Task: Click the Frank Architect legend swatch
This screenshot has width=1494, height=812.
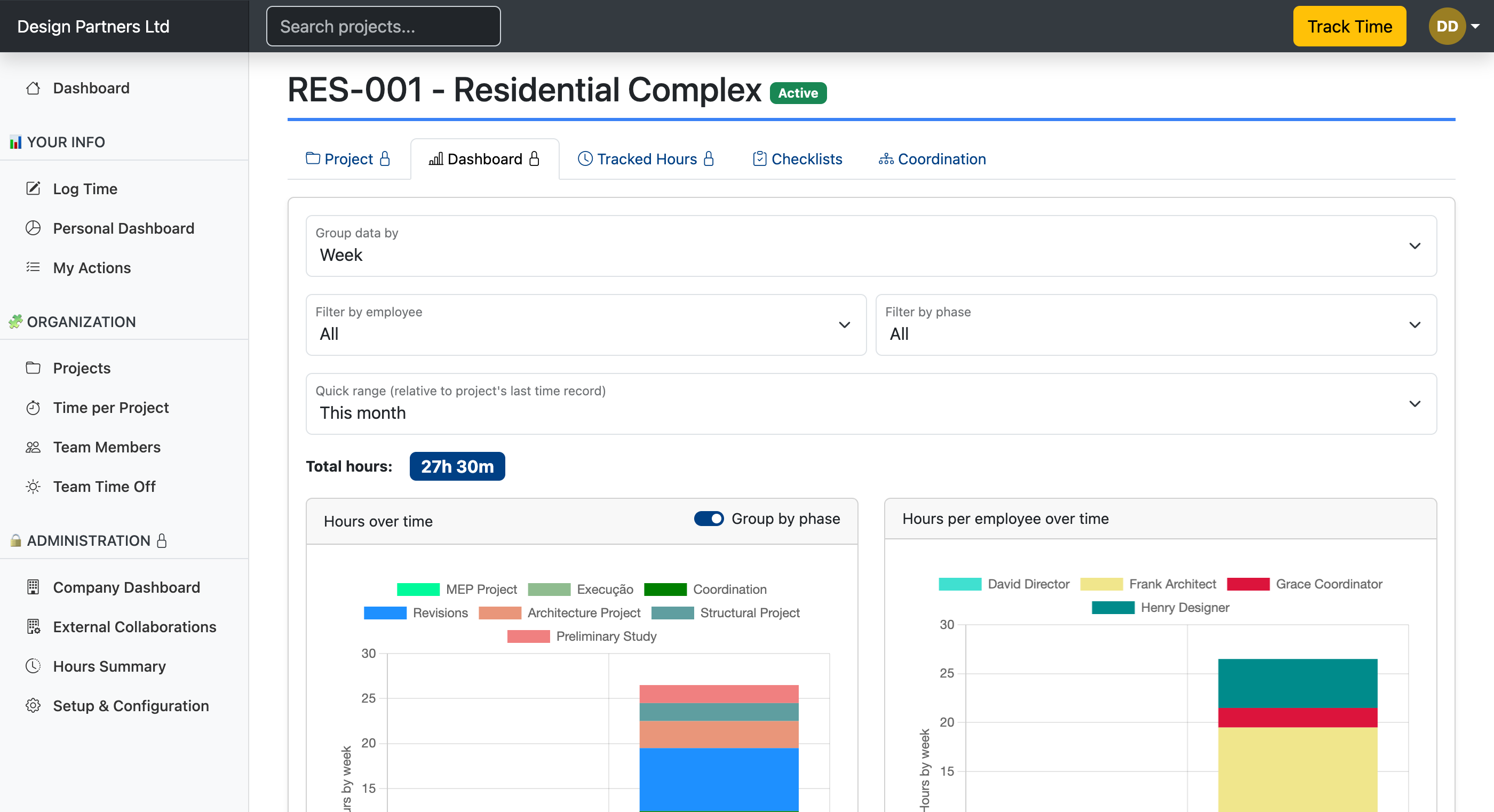Action: 1101,584
